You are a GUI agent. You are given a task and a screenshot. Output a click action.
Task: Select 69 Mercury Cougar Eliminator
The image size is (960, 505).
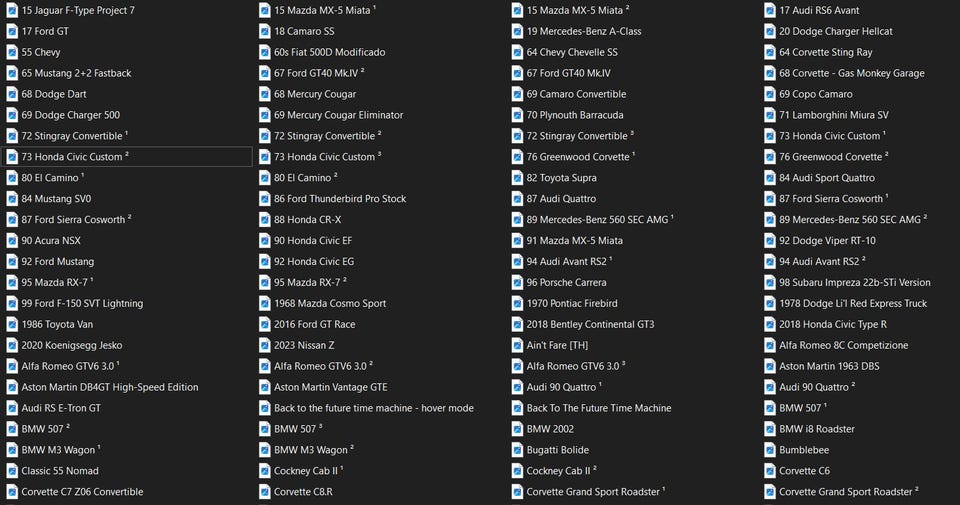point(339,115)
